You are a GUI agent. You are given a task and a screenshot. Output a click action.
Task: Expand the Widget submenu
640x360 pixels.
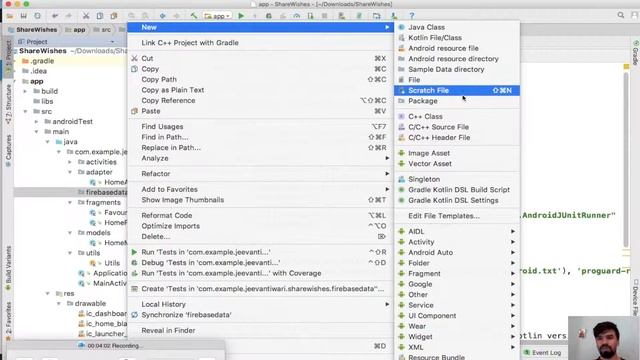tap(457, 337)
